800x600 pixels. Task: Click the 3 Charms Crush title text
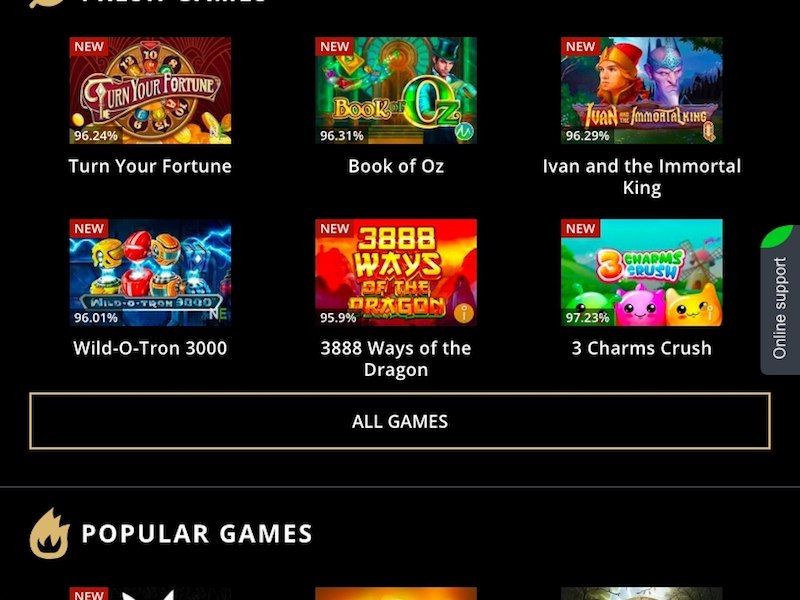(642, 348)
